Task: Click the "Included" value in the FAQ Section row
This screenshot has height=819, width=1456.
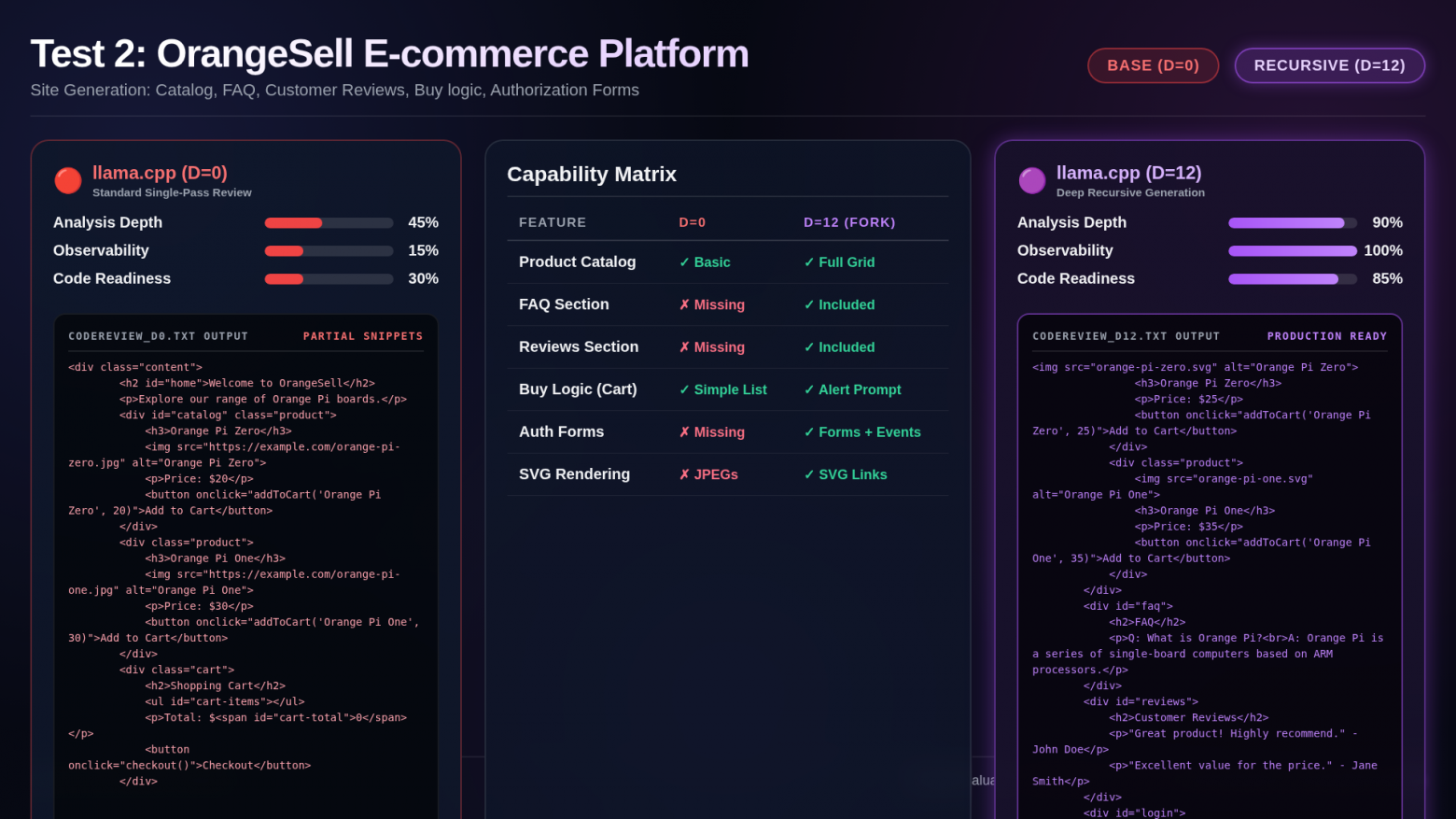Action: point(839,305)
